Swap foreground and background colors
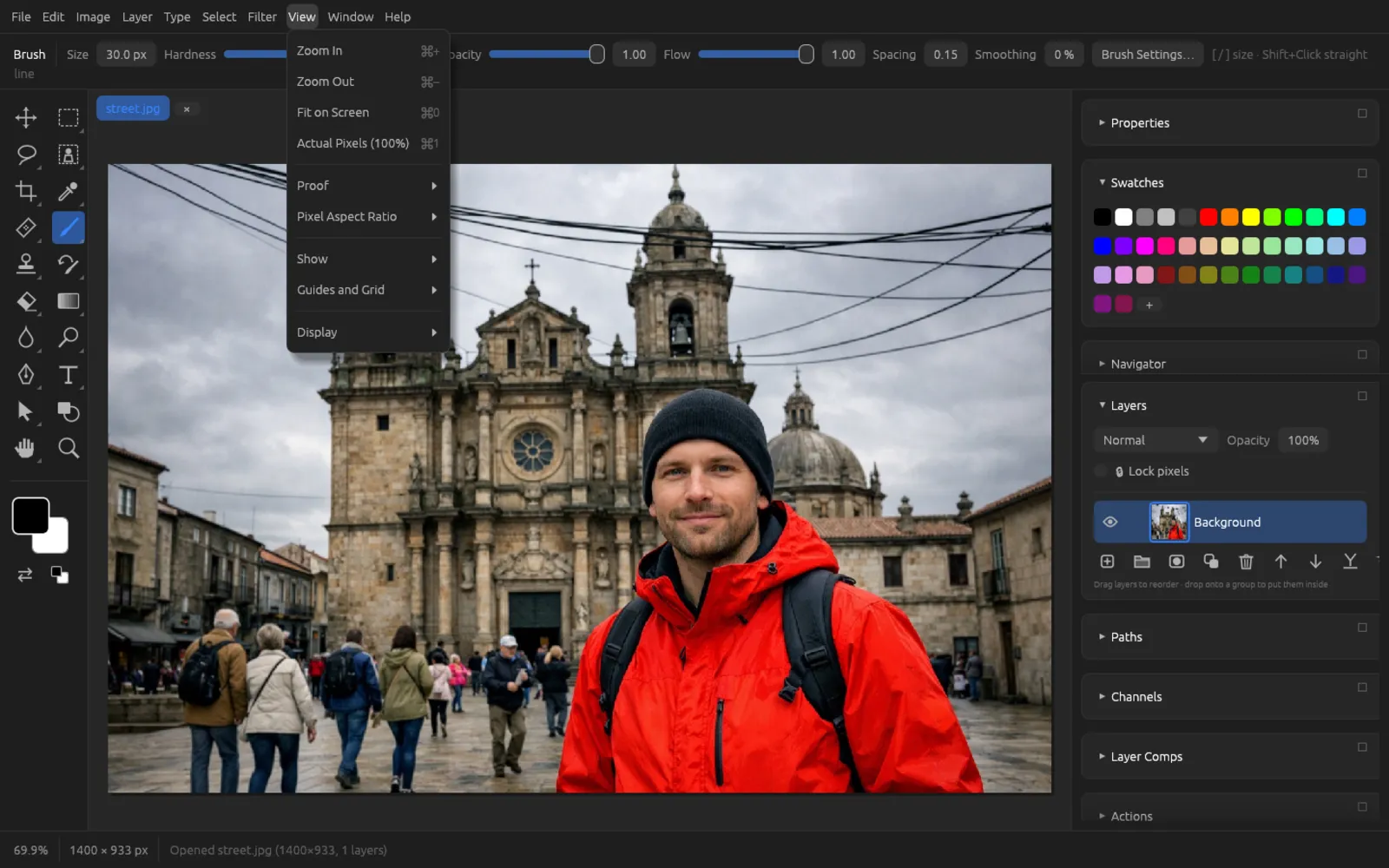This screenshot has height=868, width=1389. click(25, 575)
